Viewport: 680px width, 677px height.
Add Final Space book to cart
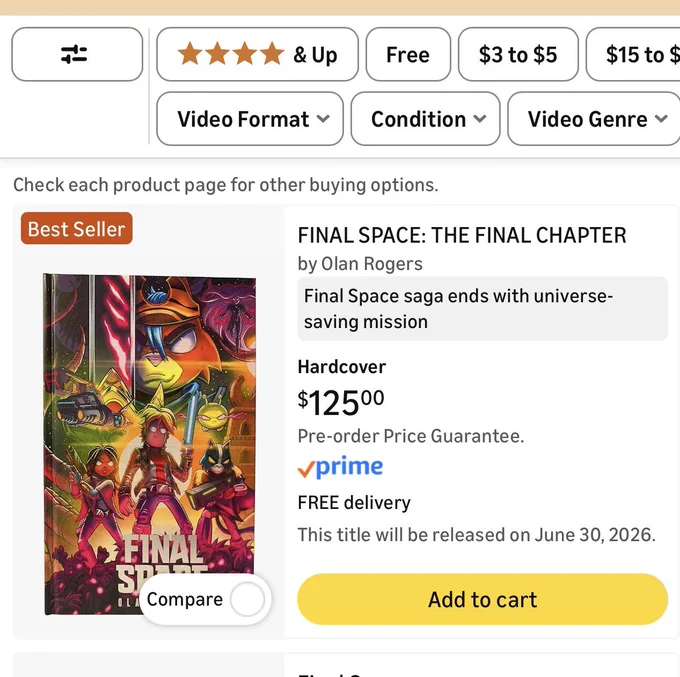482,599
